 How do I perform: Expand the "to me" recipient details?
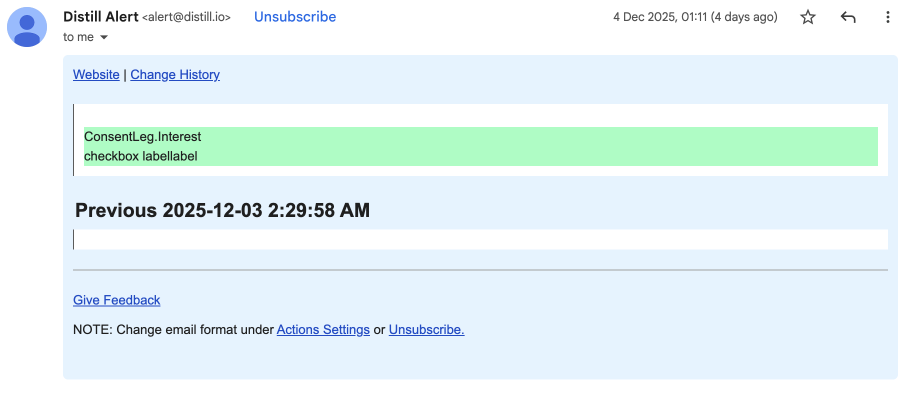click(104, 38)
